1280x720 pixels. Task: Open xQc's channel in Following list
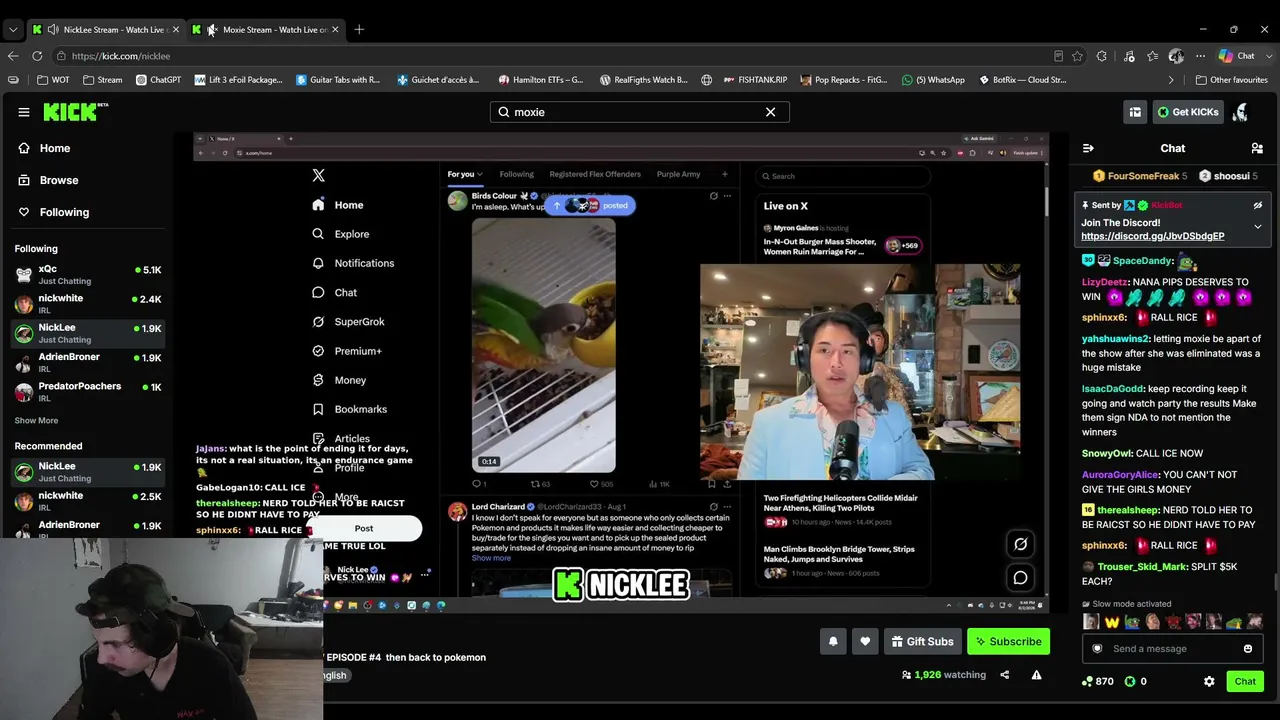88,275
